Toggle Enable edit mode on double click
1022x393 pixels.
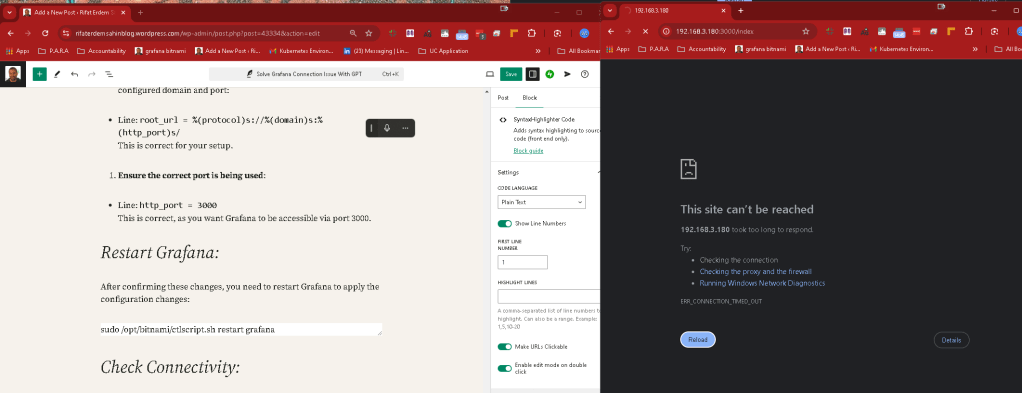504,368
